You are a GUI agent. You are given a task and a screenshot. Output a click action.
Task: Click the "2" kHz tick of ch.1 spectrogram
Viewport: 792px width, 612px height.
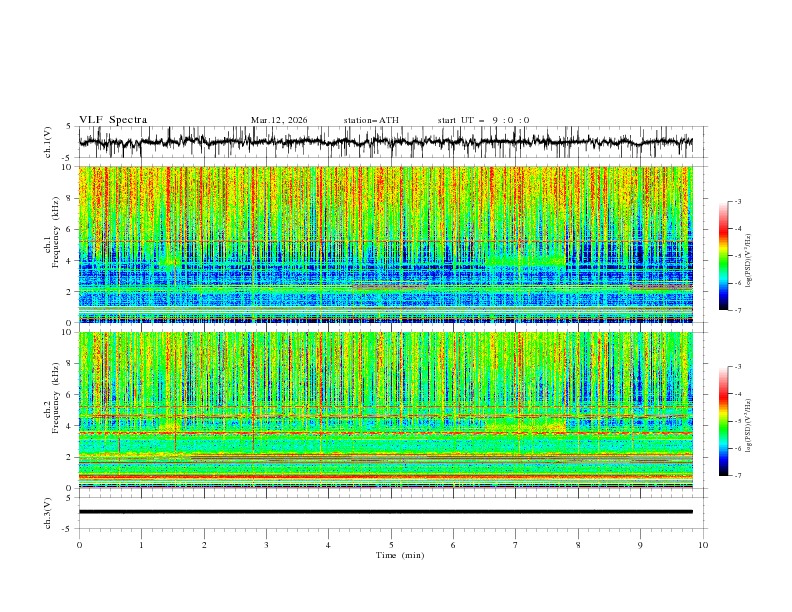pyautogui.click(x=70, y=291)
